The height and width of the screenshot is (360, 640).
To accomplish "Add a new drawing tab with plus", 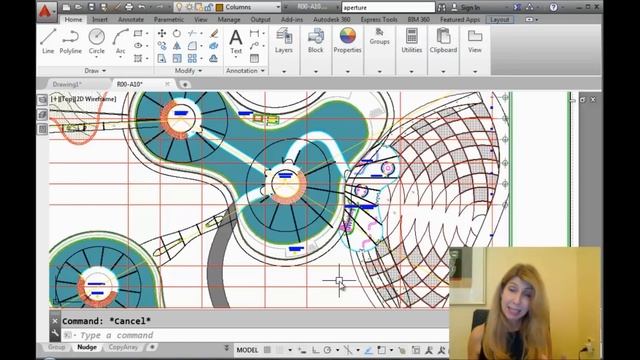I will [x=185, y=84].
